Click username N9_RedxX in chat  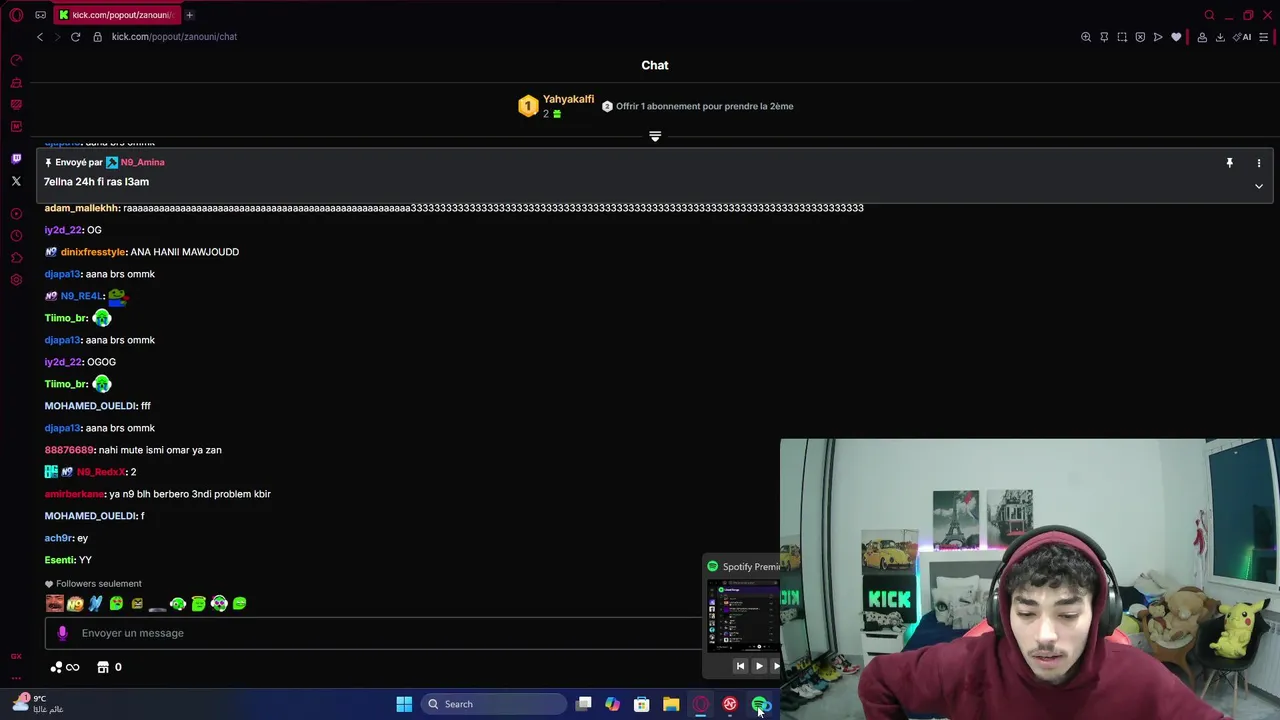(102, 472)
